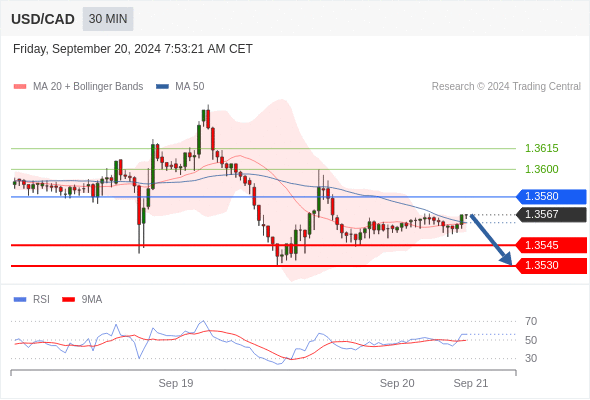Click the RSI blue legend swatch
The height and width of the screenshot is (400, 590).
20,300
